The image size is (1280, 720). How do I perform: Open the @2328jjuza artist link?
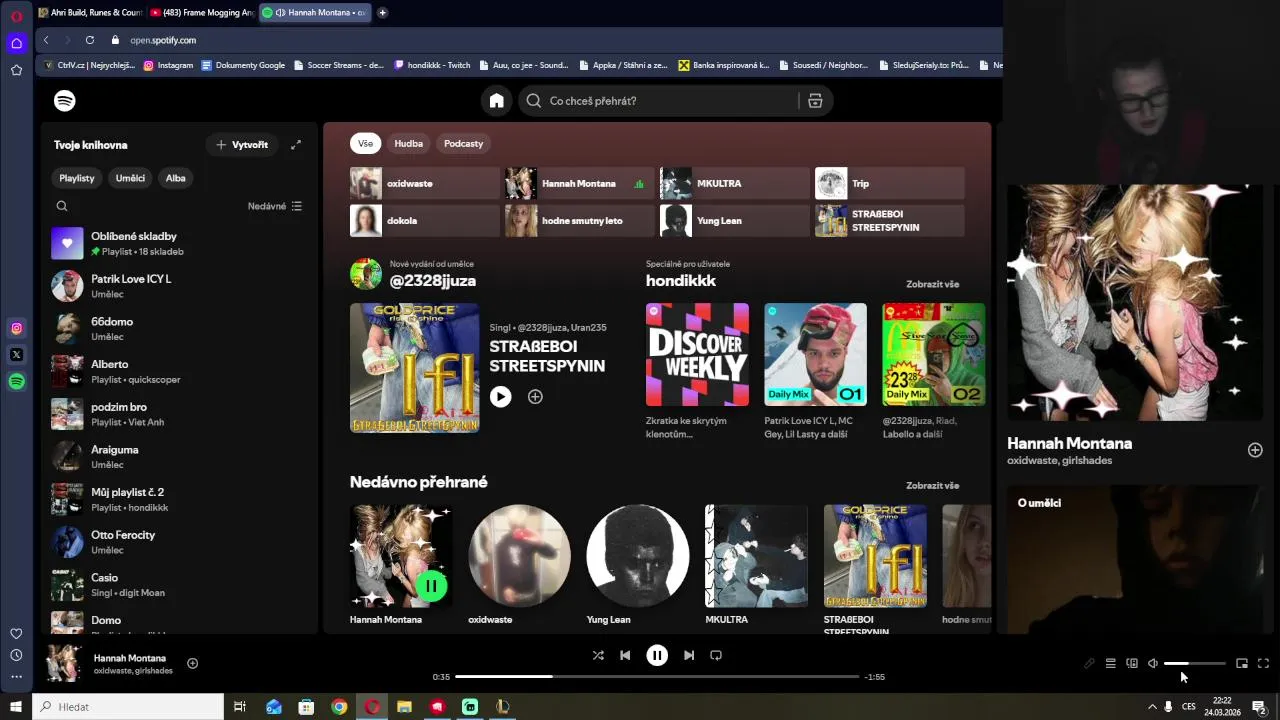point(432,281)
